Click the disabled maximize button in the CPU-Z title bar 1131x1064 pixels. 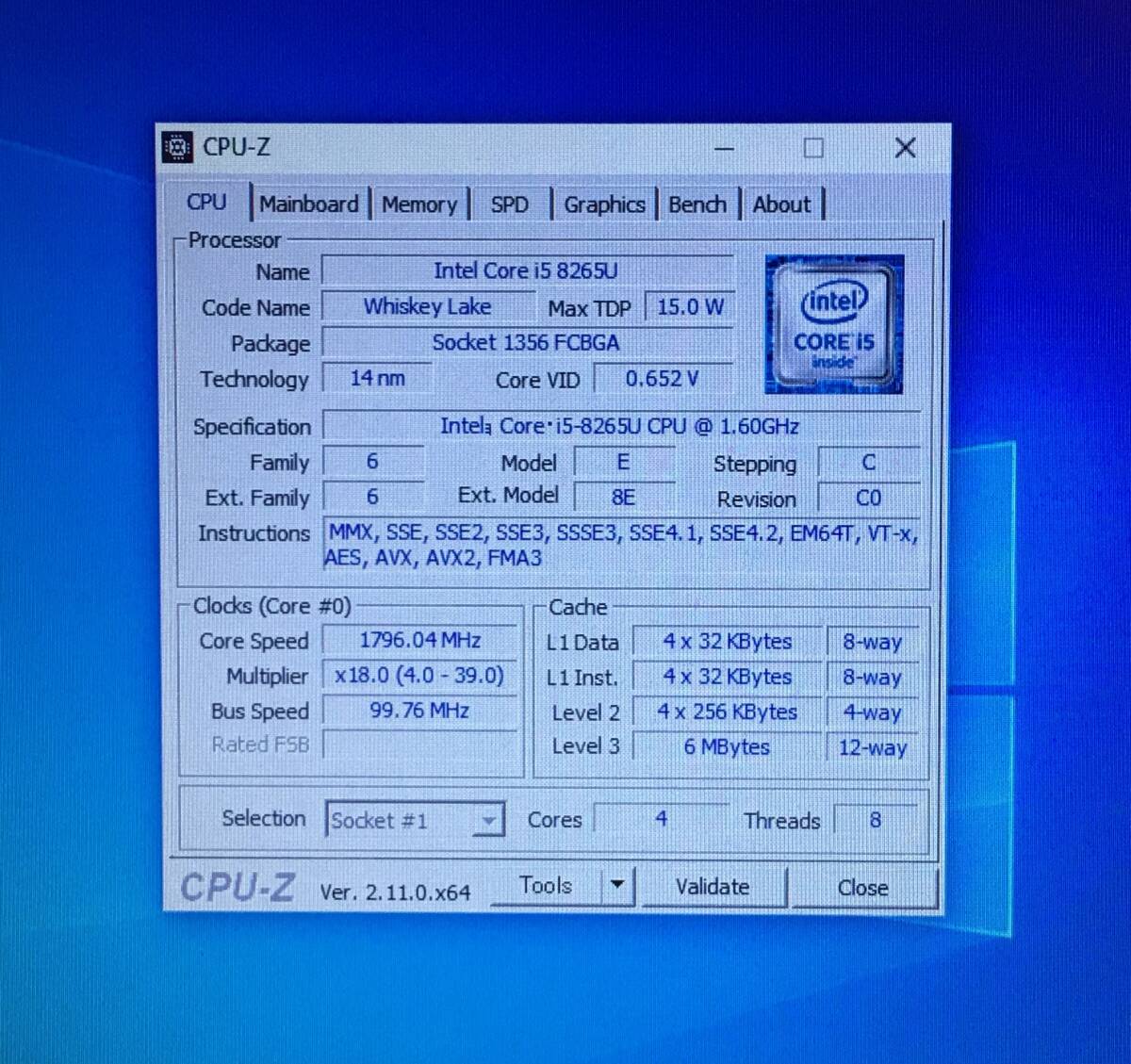(x=813, y=148)
